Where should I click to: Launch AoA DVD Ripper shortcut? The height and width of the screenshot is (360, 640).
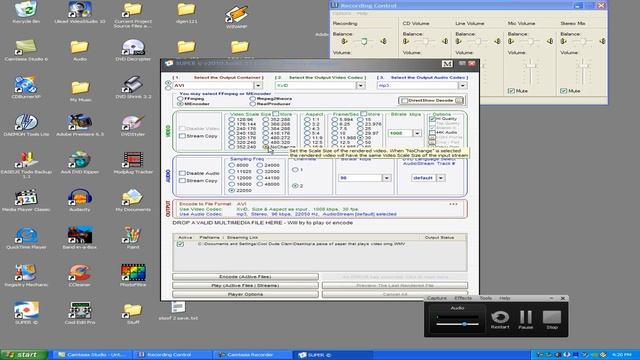80,162
